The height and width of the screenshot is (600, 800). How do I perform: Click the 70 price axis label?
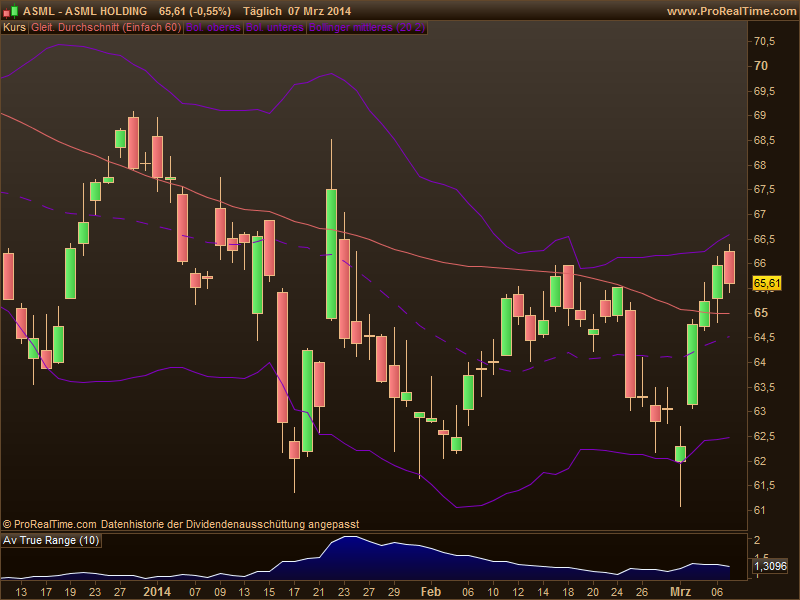pos(761,66)
